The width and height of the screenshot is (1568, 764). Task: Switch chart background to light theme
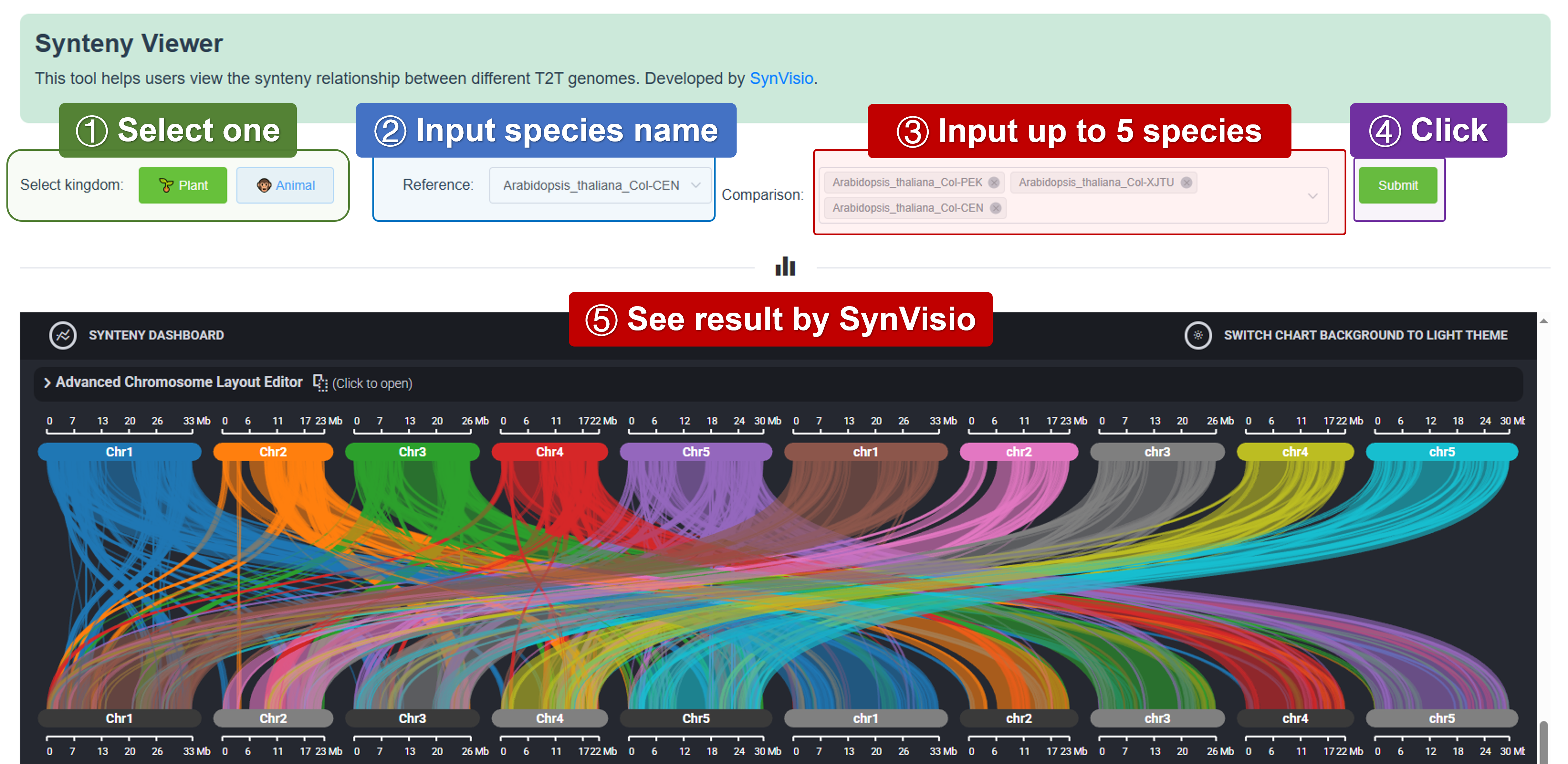(x=1365, y=335)
